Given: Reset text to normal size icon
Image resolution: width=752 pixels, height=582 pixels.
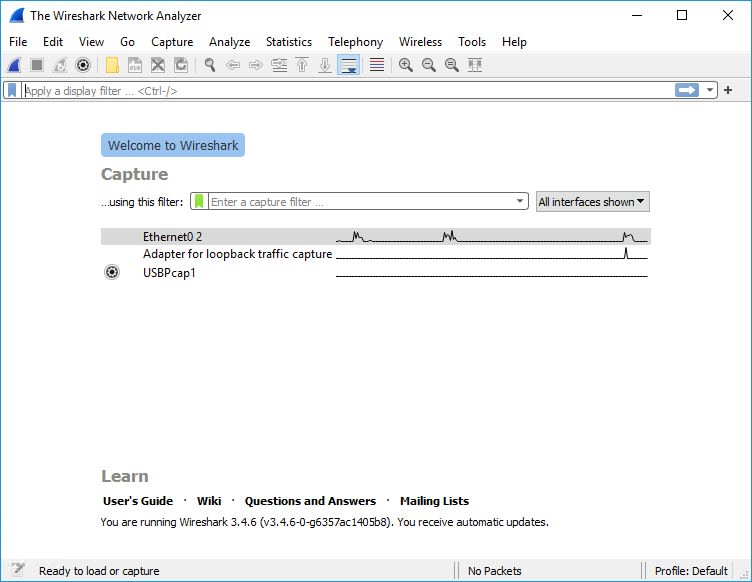Looking at the screenshot, I should click(x=452, y=65).
